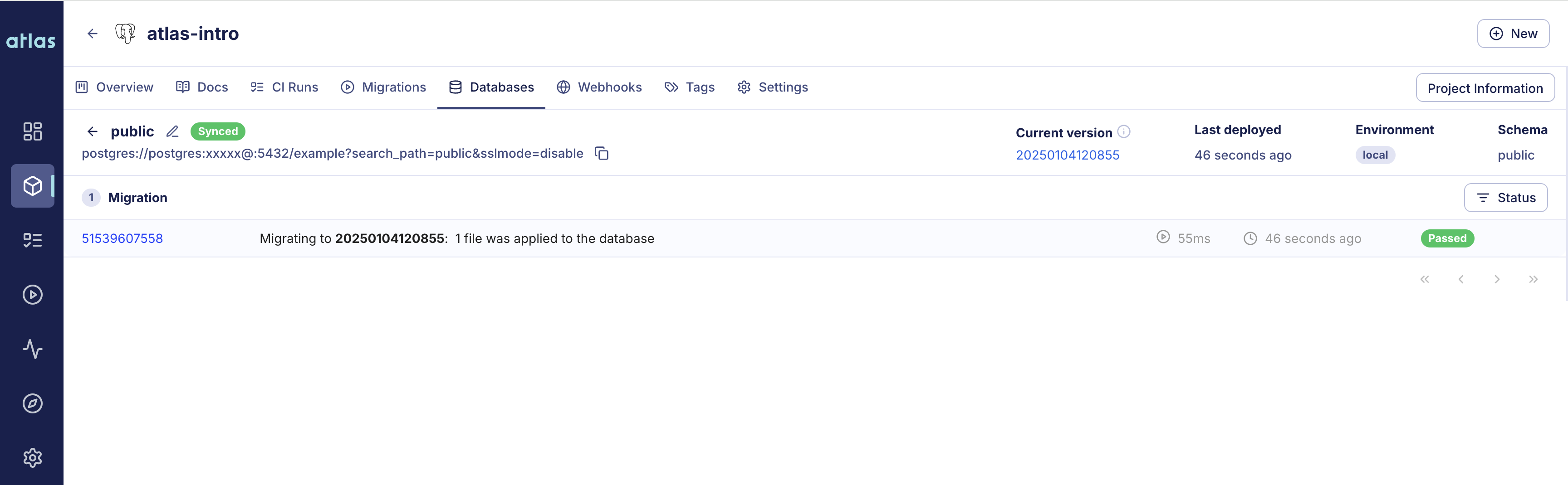Screen dimensions: 1568x485
Task: Click the edit pencil next to public
Action: click(172, 131)
